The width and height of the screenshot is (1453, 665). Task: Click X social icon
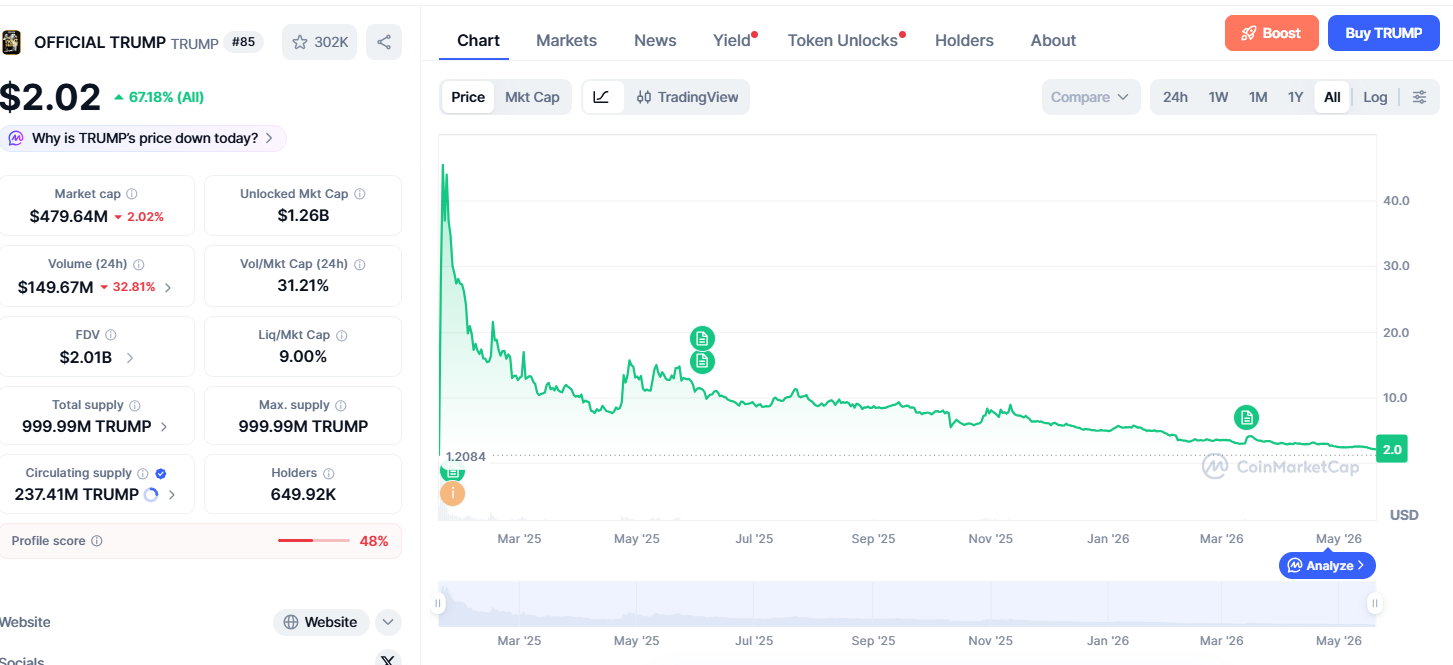point(388,659)
